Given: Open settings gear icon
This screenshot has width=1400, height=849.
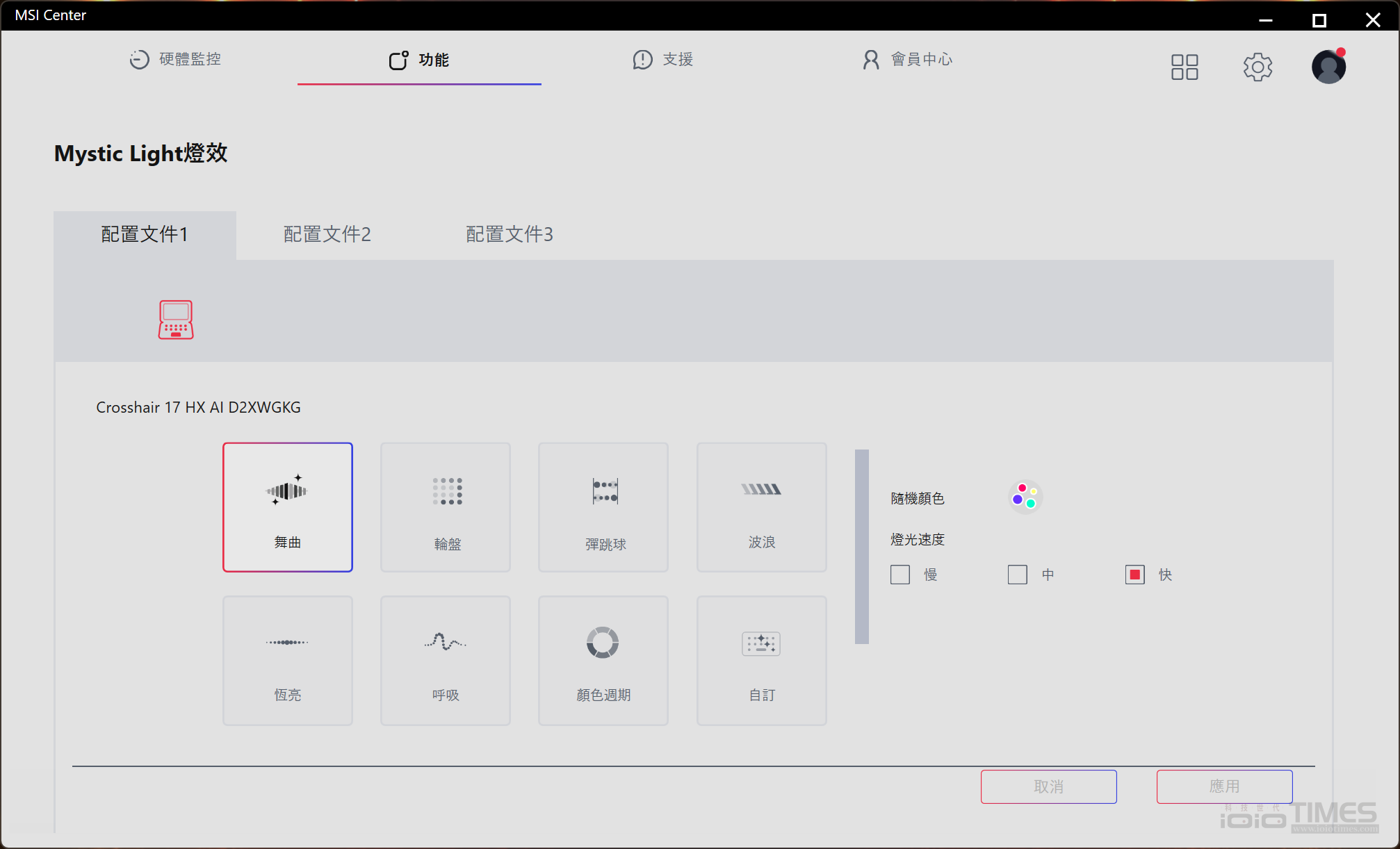Looking at the screenshot, I should click(x=1257, y=67).
